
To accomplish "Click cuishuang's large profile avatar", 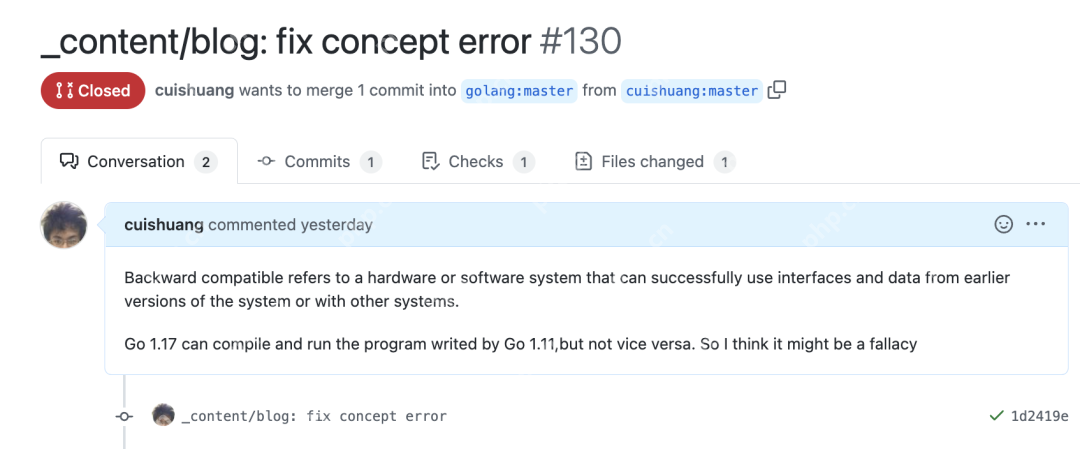I will [64, 225].
